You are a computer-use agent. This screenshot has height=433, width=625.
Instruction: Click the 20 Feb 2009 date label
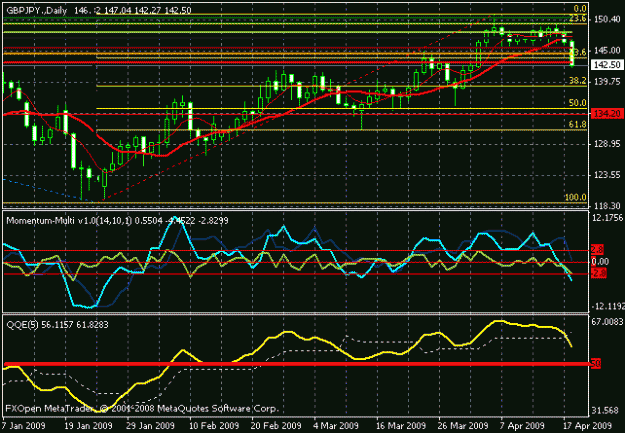277,426
